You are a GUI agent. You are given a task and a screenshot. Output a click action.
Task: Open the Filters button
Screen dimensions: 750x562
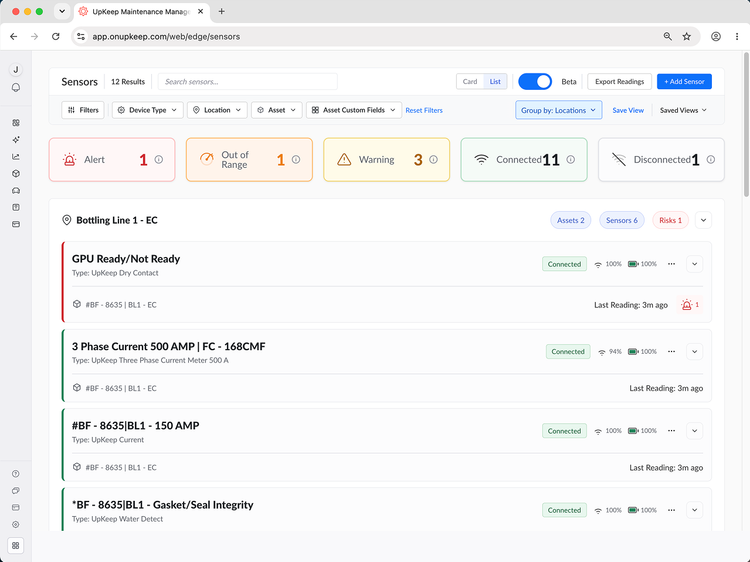[83, 110]
